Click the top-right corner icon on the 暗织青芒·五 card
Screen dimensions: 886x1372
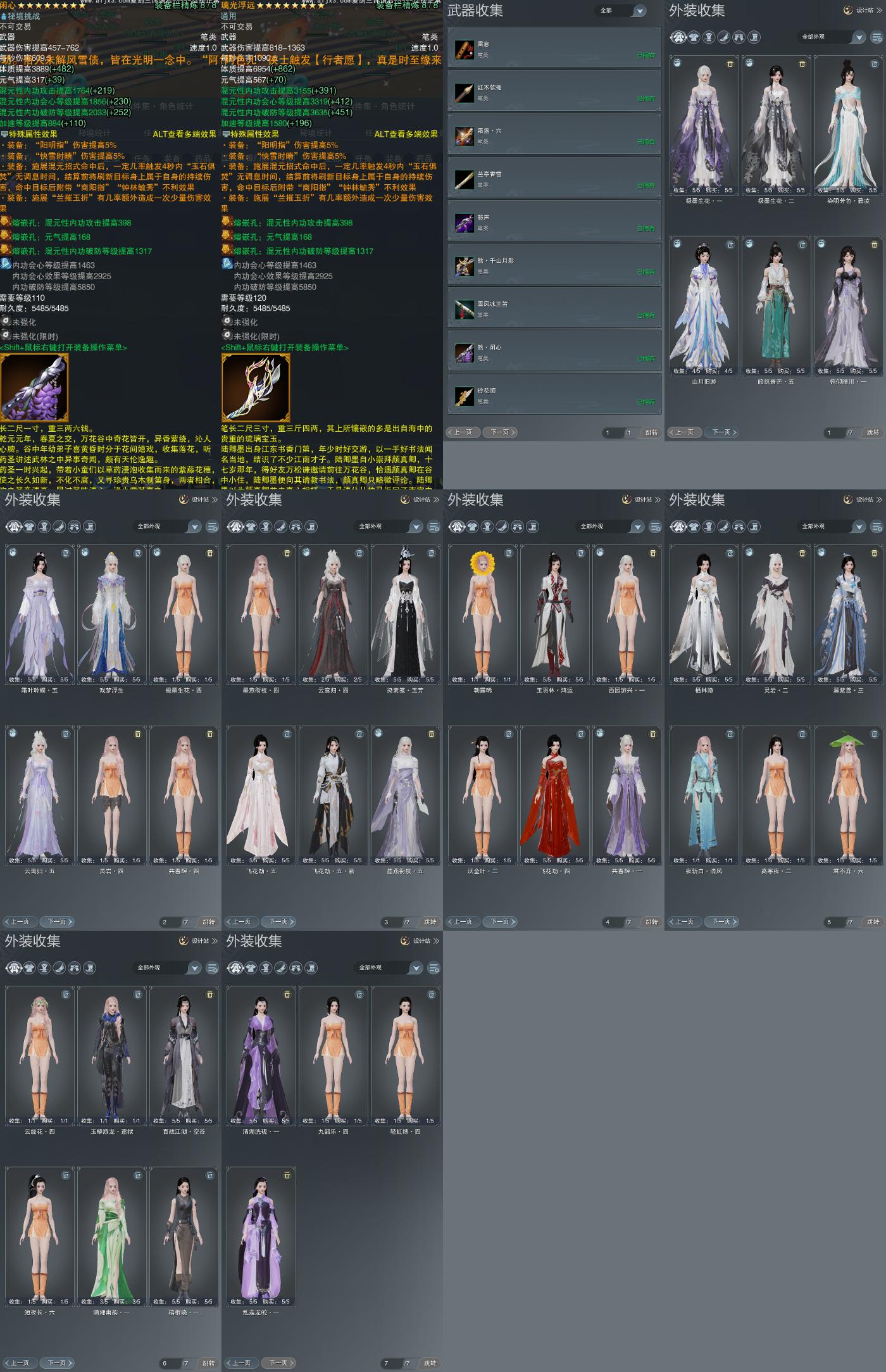[802, 244]
